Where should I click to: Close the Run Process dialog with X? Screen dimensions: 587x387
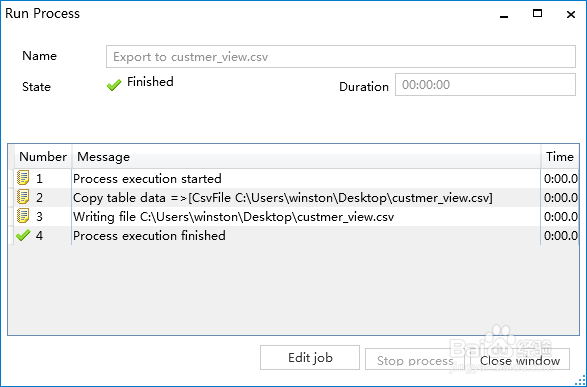[x=571, y=15]
